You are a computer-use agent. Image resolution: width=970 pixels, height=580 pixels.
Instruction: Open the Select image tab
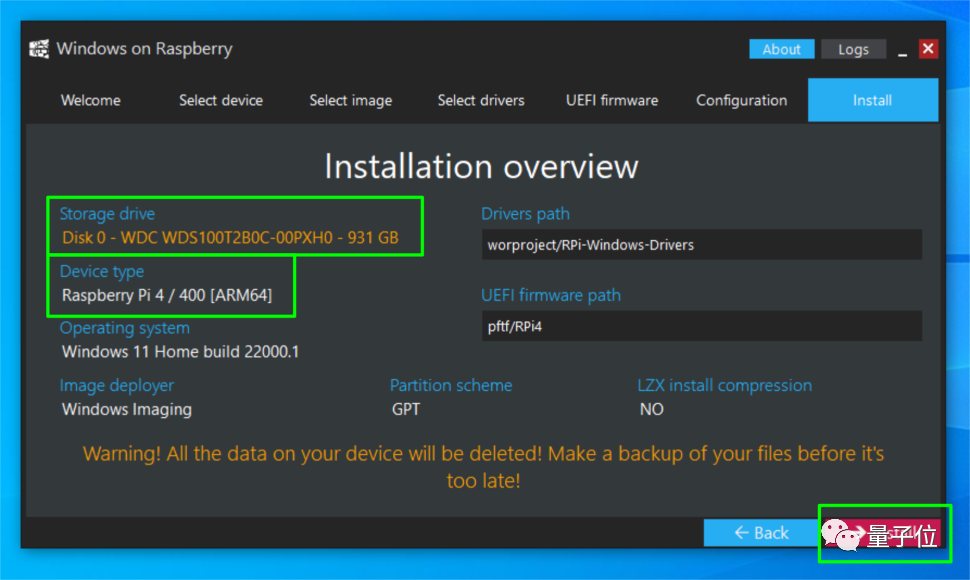click(x=350, y=100)
